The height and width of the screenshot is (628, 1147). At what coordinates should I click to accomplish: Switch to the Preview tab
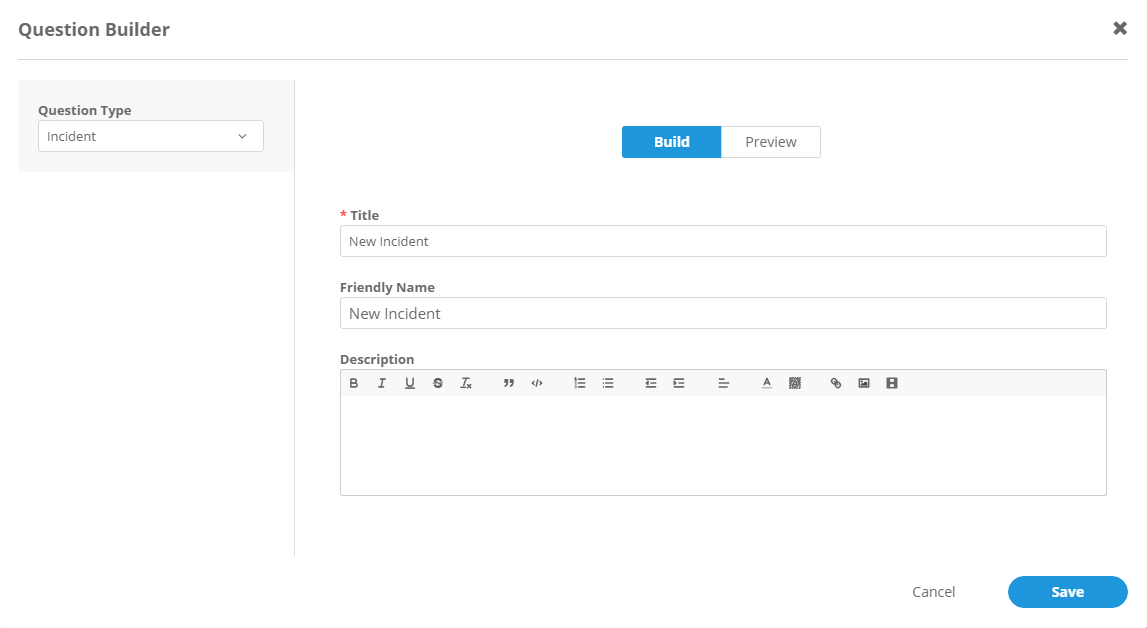pos(770,142)
